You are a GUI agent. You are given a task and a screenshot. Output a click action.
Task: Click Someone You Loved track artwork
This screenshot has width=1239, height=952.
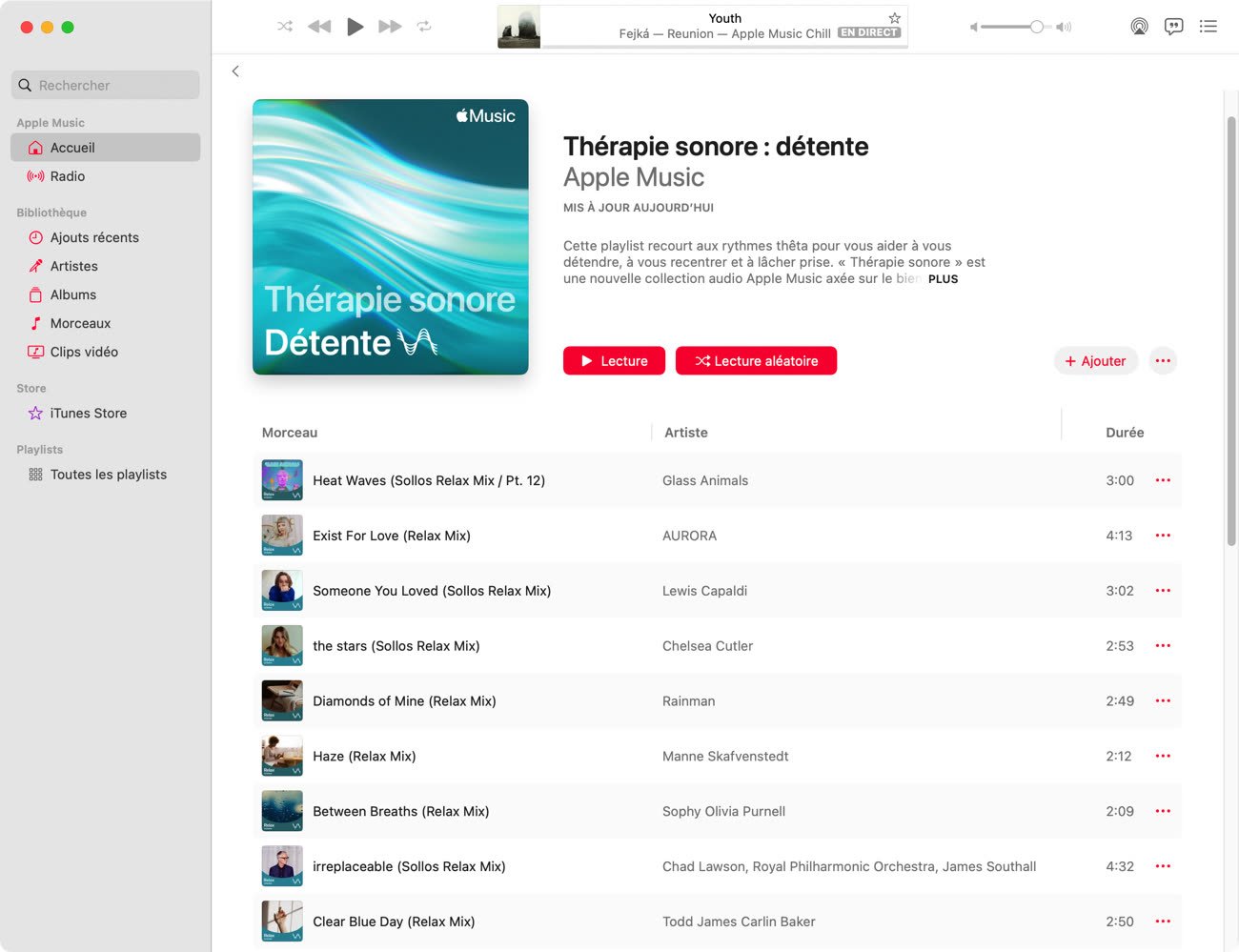tap(282, 591)
